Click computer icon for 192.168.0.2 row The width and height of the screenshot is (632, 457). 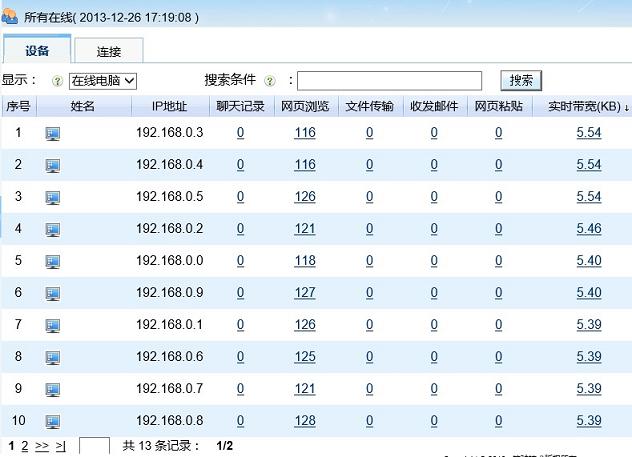(53, 229)
